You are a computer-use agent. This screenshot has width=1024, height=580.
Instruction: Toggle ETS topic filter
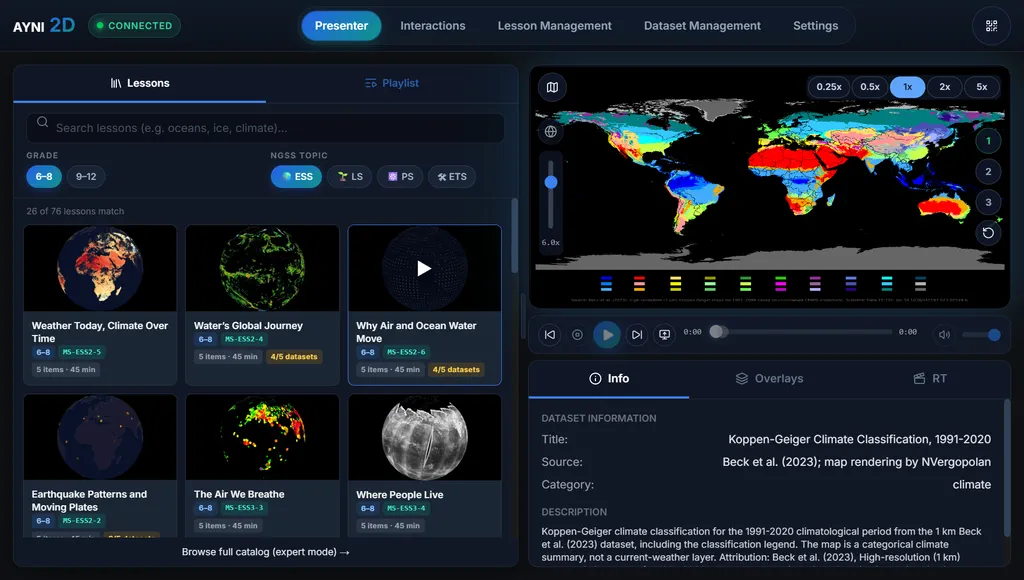click(452, 176)
